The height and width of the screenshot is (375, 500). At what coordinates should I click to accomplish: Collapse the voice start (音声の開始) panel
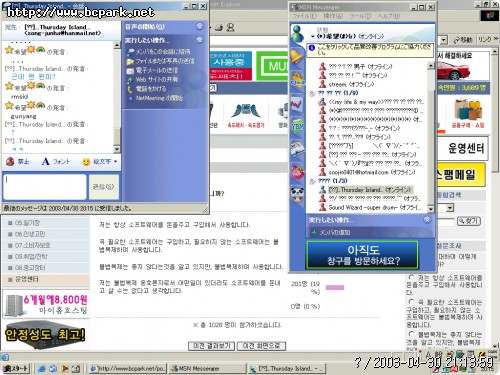[x=200, y=26]
